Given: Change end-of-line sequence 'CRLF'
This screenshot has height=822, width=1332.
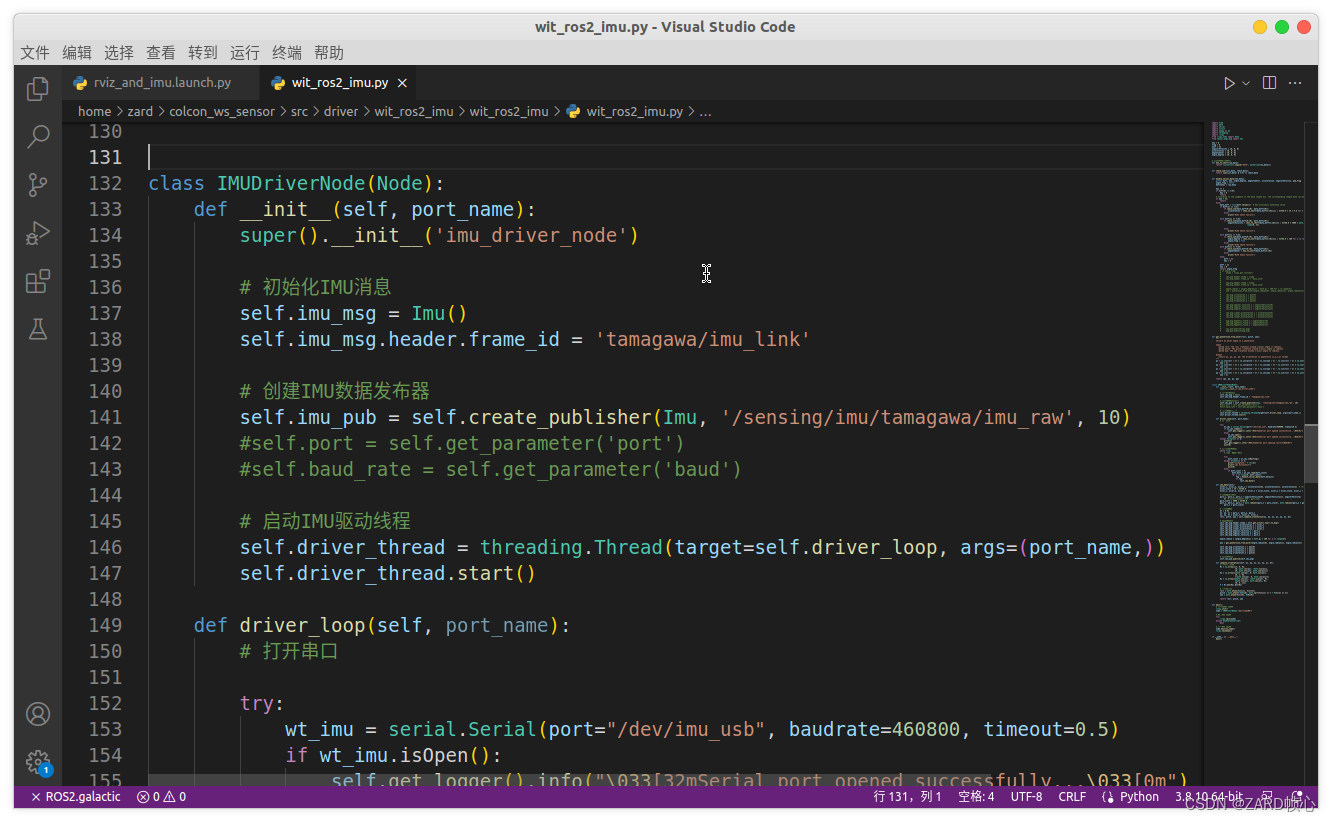Looking at the screenshot, I should (1072, 797).
